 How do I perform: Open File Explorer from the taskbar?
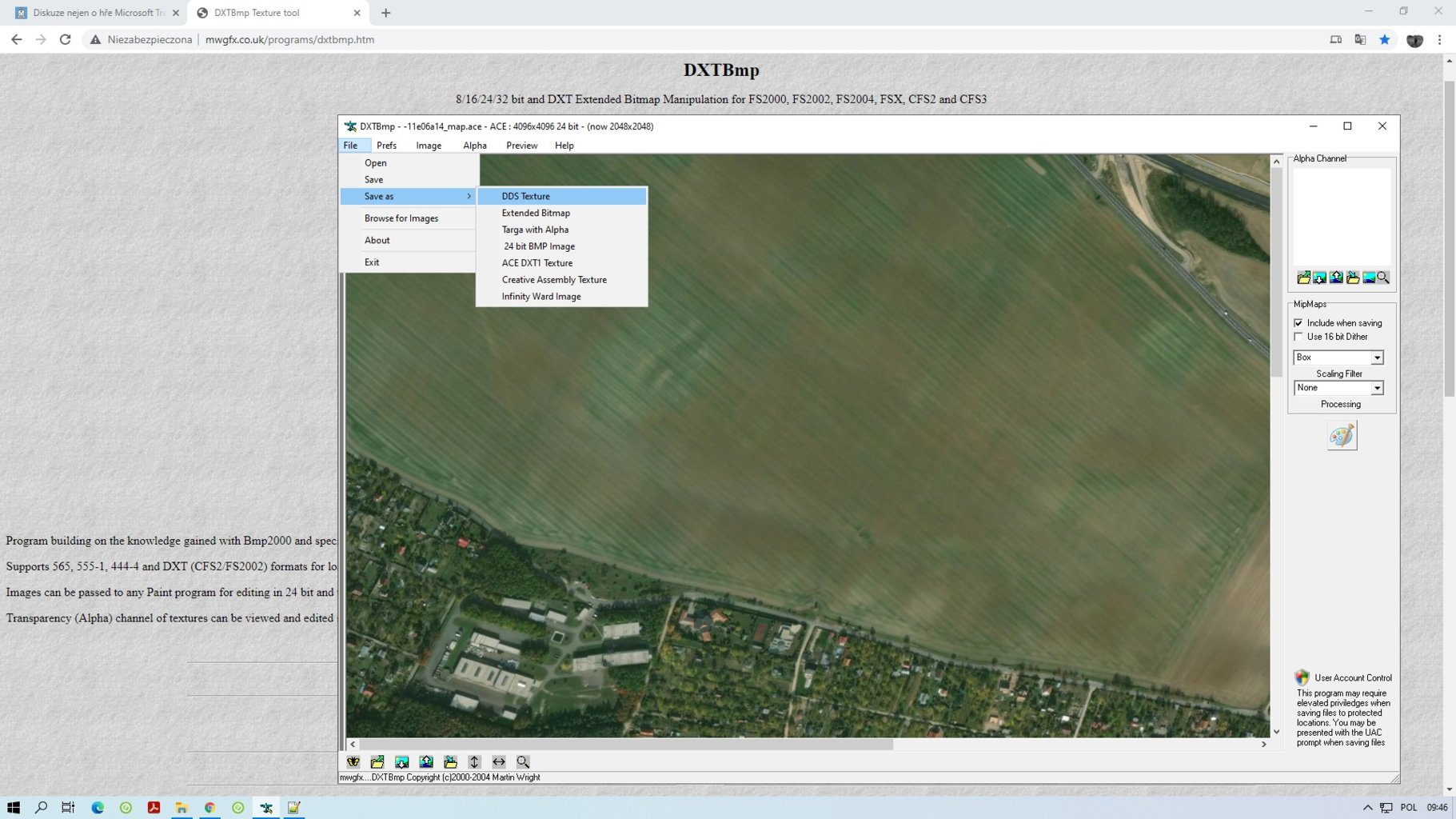coord(182,808)
